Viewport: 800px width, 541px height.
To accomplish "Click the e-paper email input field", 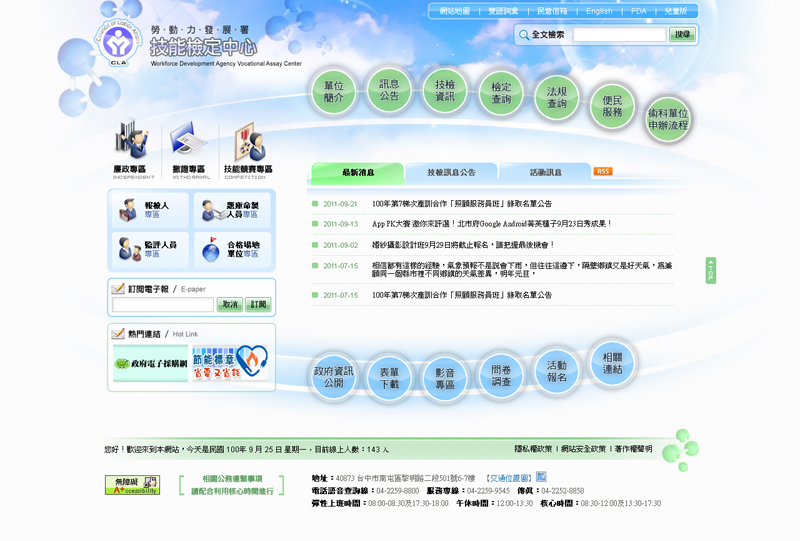I will pos(163,305).
